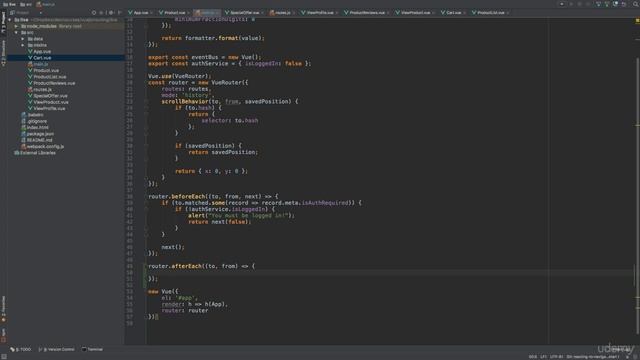Click the VCS update project icon
Image resolution: width=640 pixels, height=360 pixels.
[598, 4]
